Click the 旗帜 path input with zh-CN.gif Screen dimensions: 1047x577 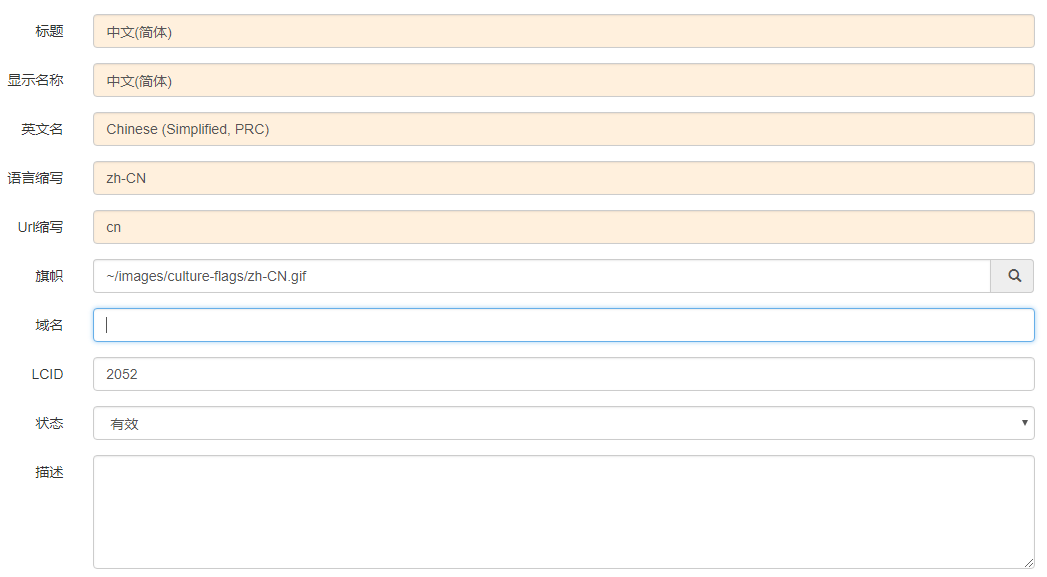[542, 276]
